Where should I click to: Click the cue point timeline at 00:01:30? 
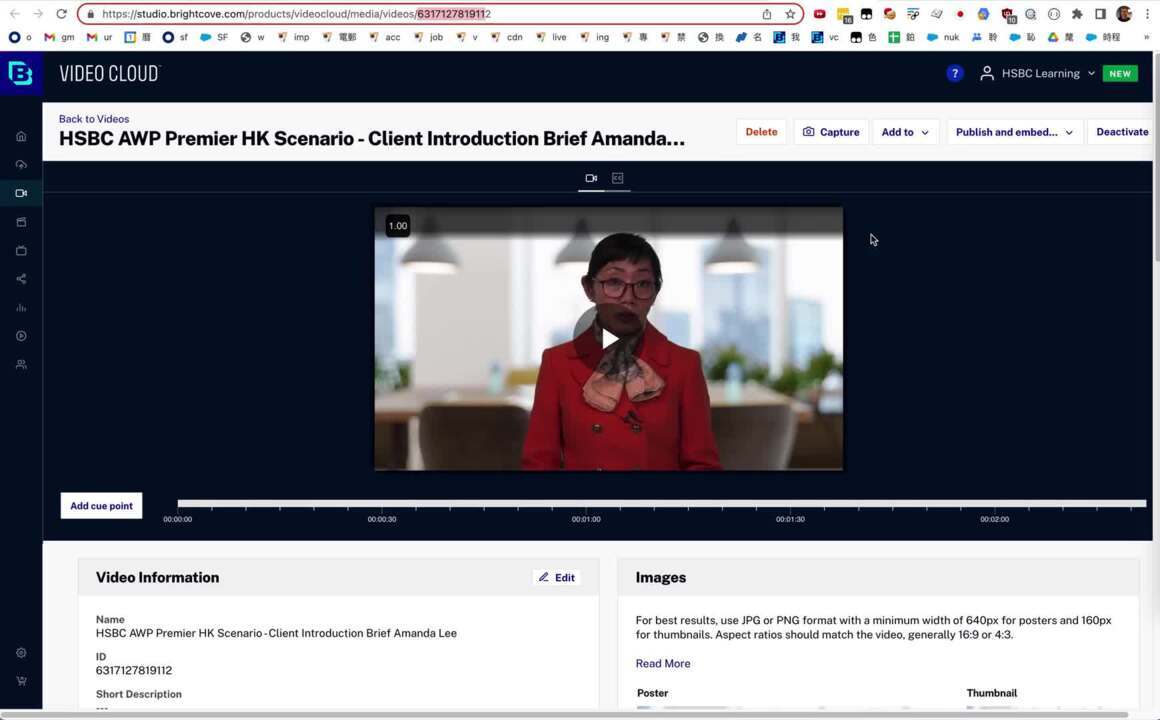790,504
